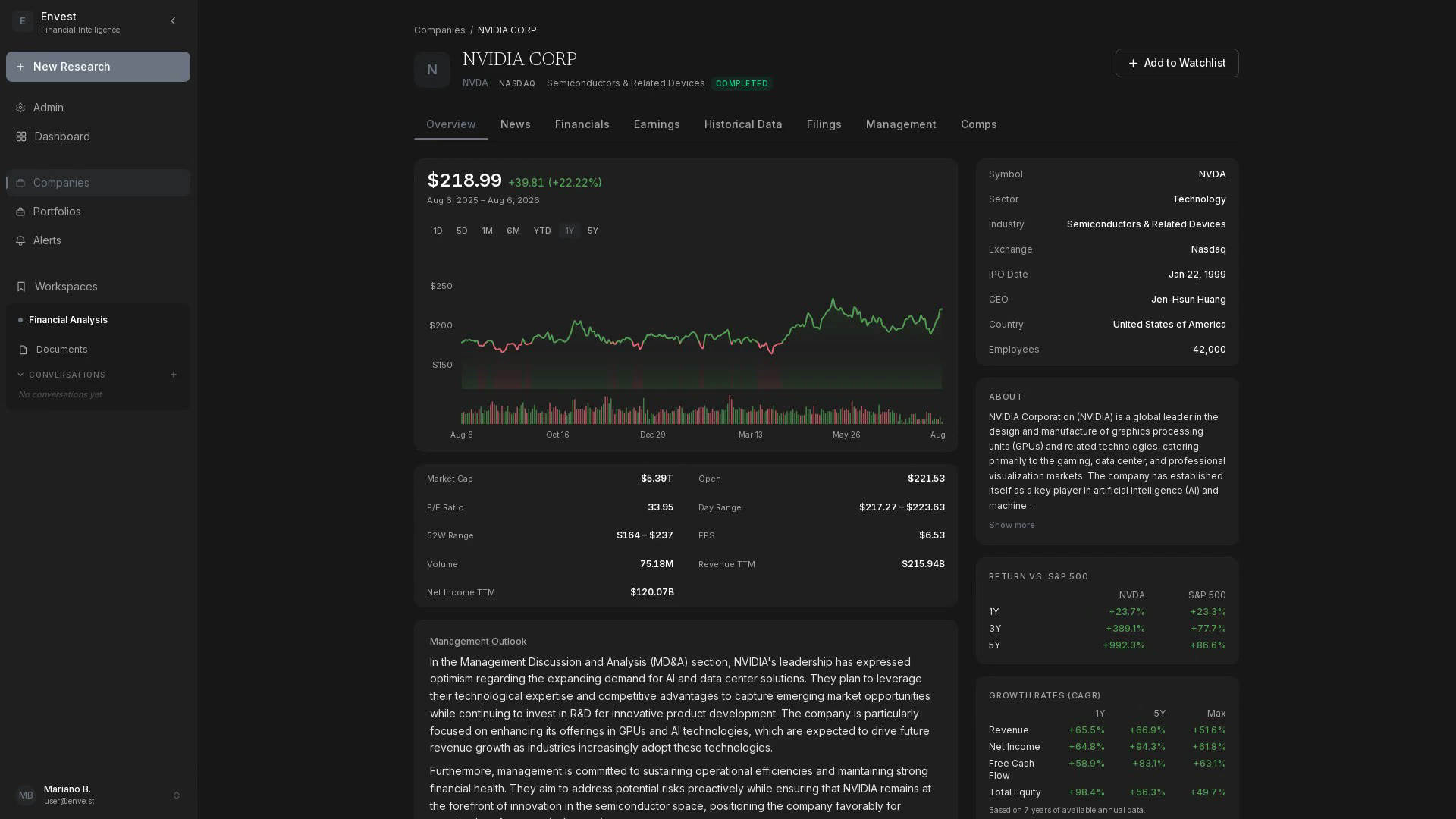Screen dimensions: 1456x819
Task: Click the Envest E logo
Action: pos(23,21)
